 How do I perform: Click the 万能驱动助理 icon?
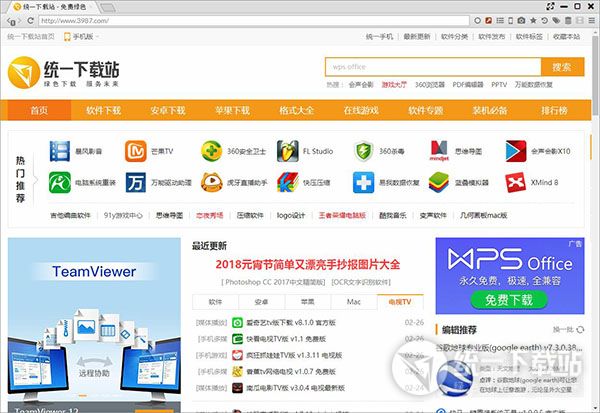135,182
